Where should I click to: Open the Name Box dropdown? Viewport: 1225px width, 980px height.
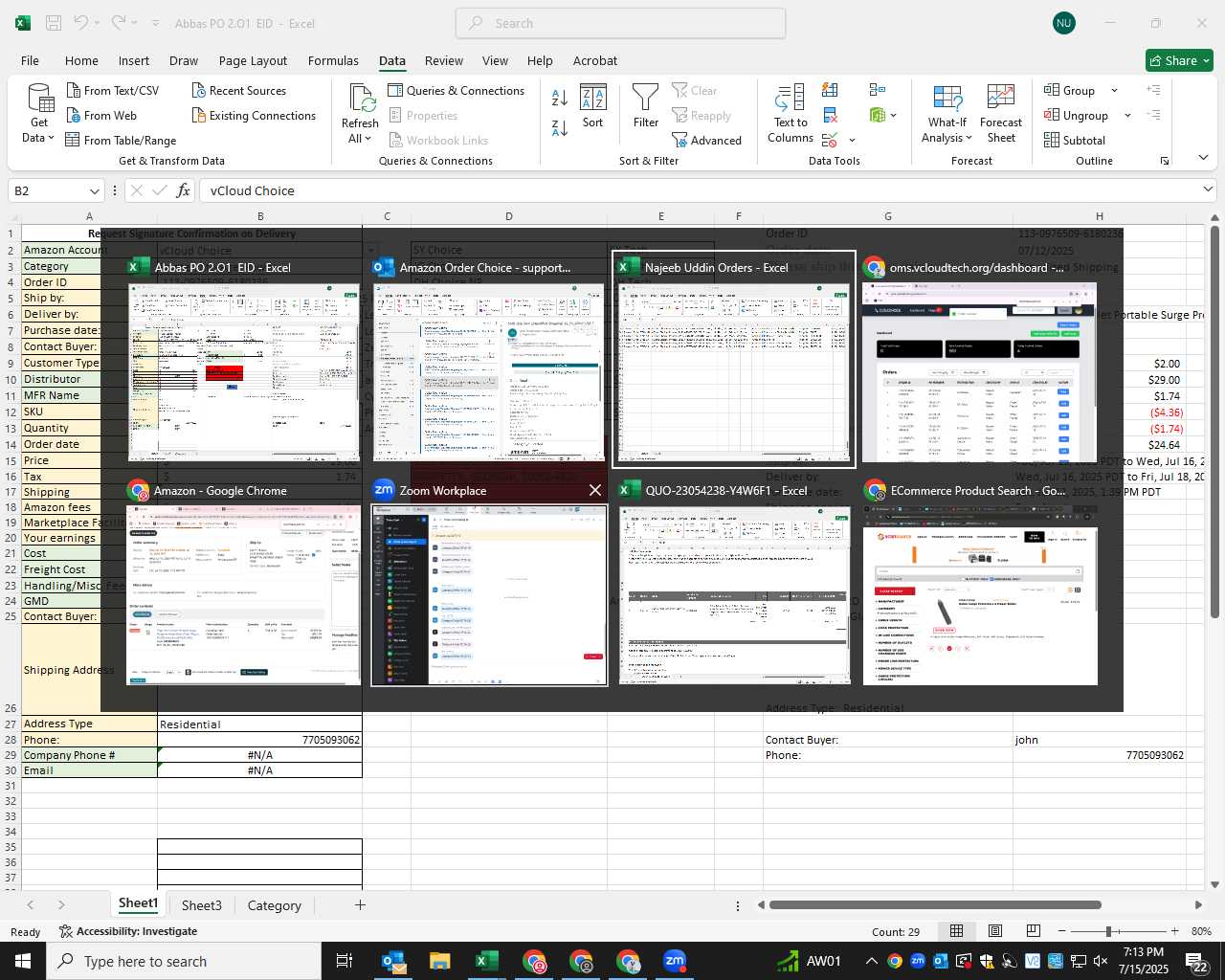pos(94,190)
